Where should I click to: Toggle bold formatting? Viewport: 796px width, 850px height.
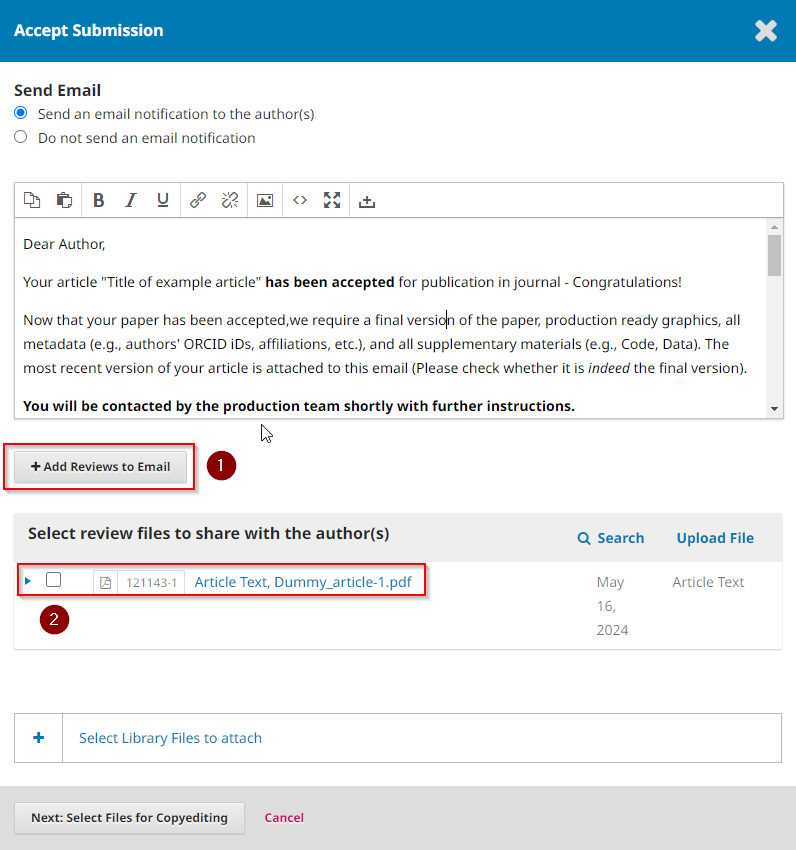tap(98, 200)
